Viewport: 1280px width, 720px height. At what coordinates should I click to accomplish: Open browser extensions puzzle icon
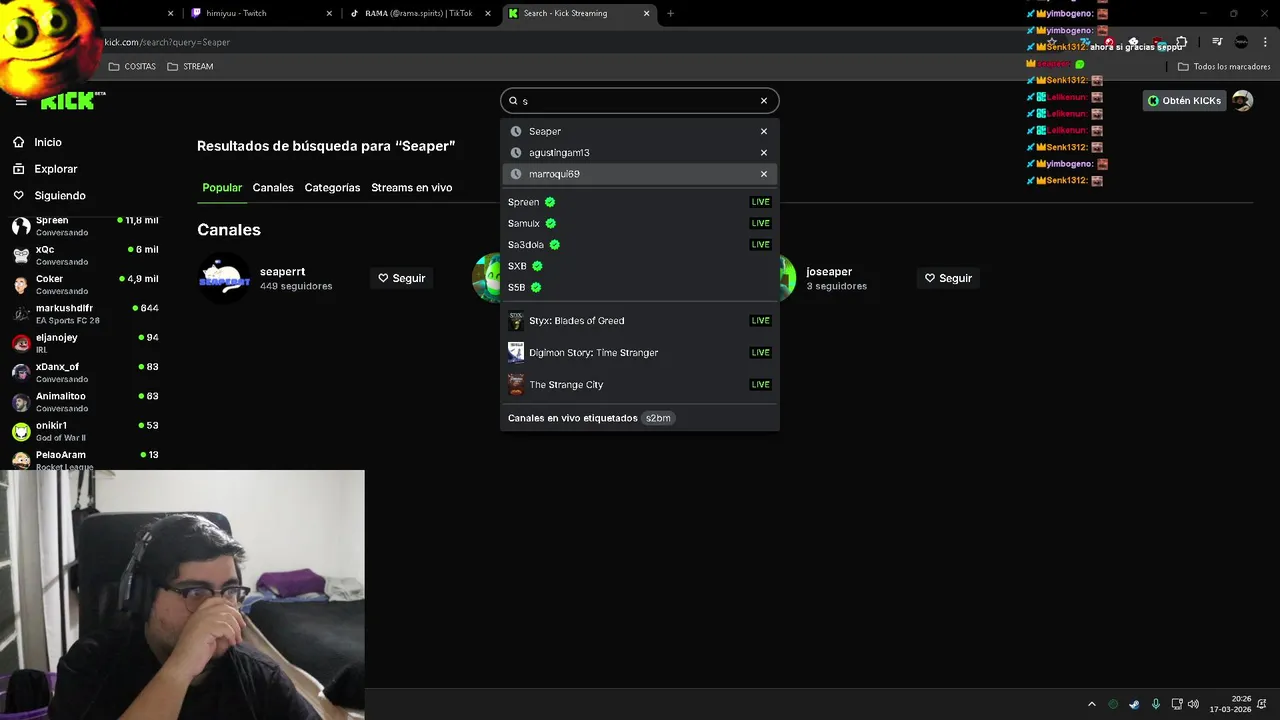click(1182, 42)
